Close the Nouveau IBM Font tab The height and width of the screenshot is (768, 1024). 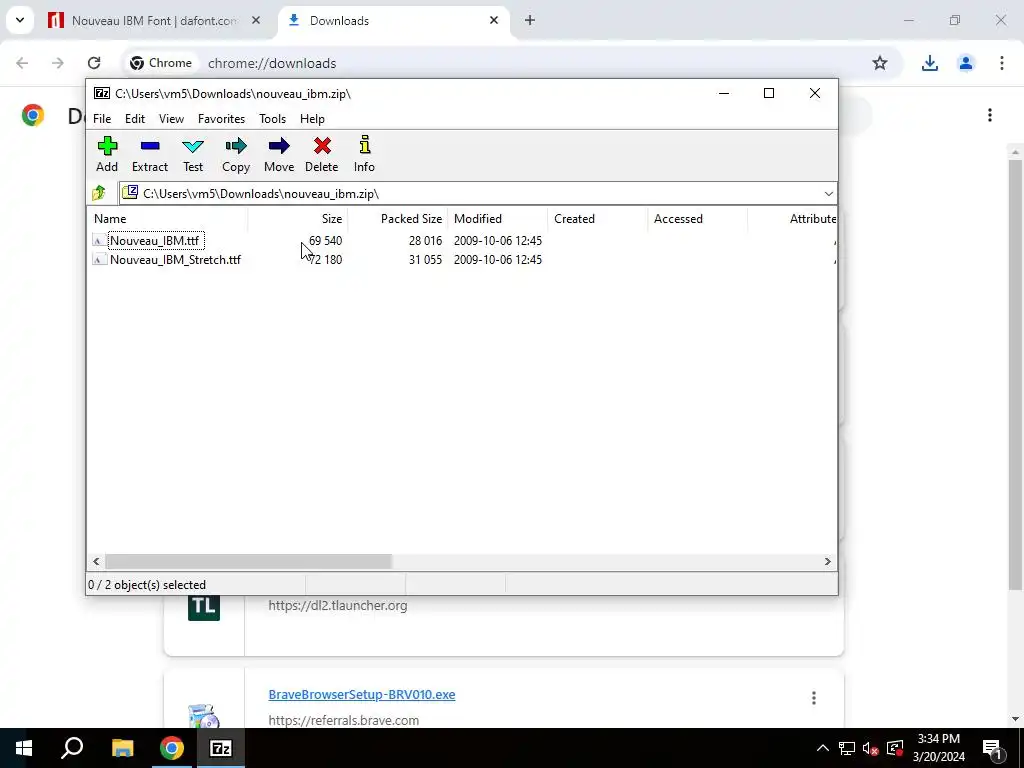[x=256, y=20]
